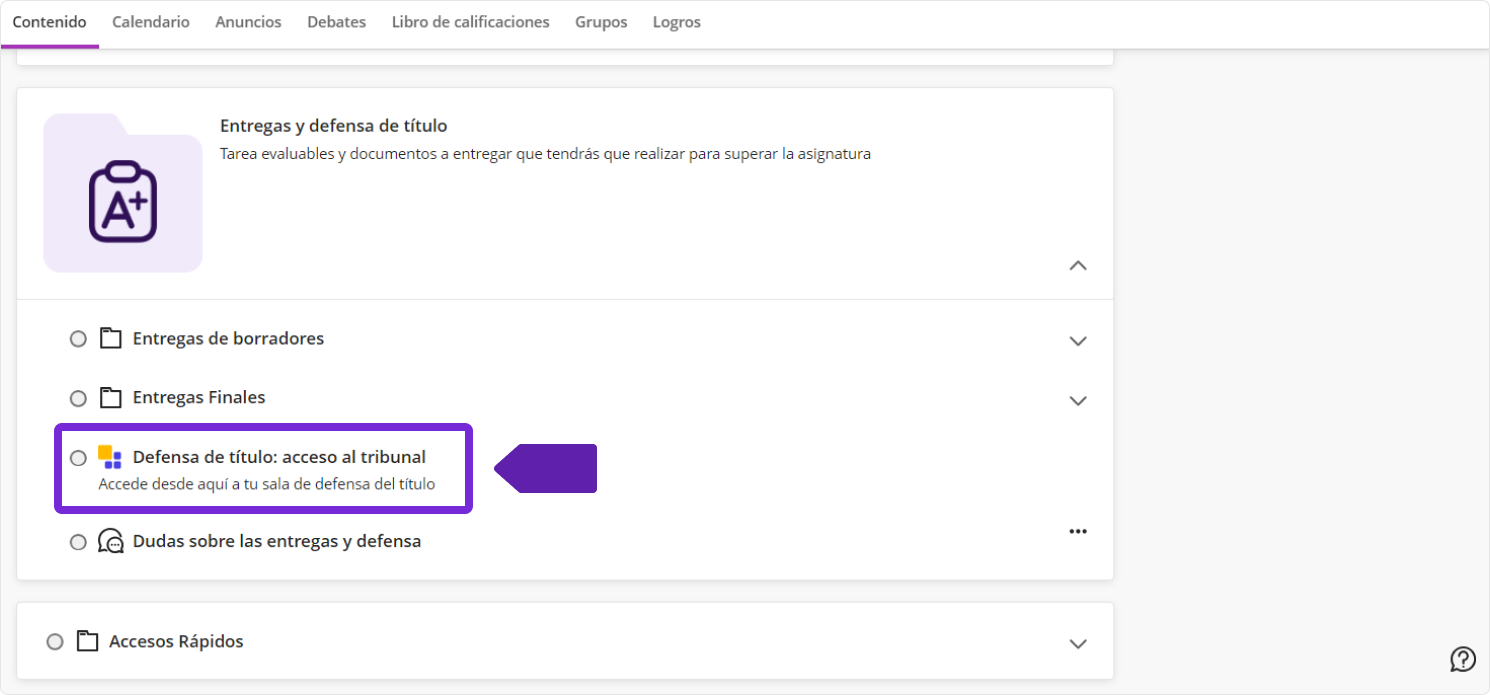The height and width of the screenshot is (695, 1490).
Task: Open the three-dots options menu for Dudas
Action: pos(1077,531)
